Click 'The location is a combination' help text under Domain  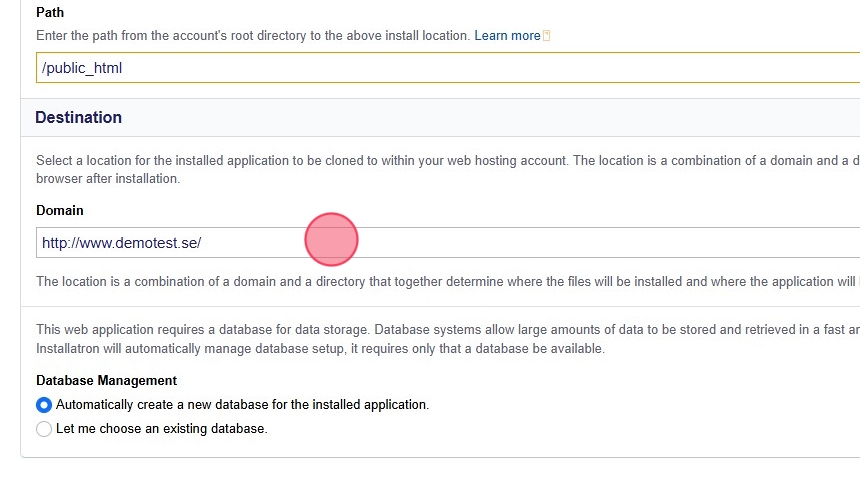click(x=300, y=282)
